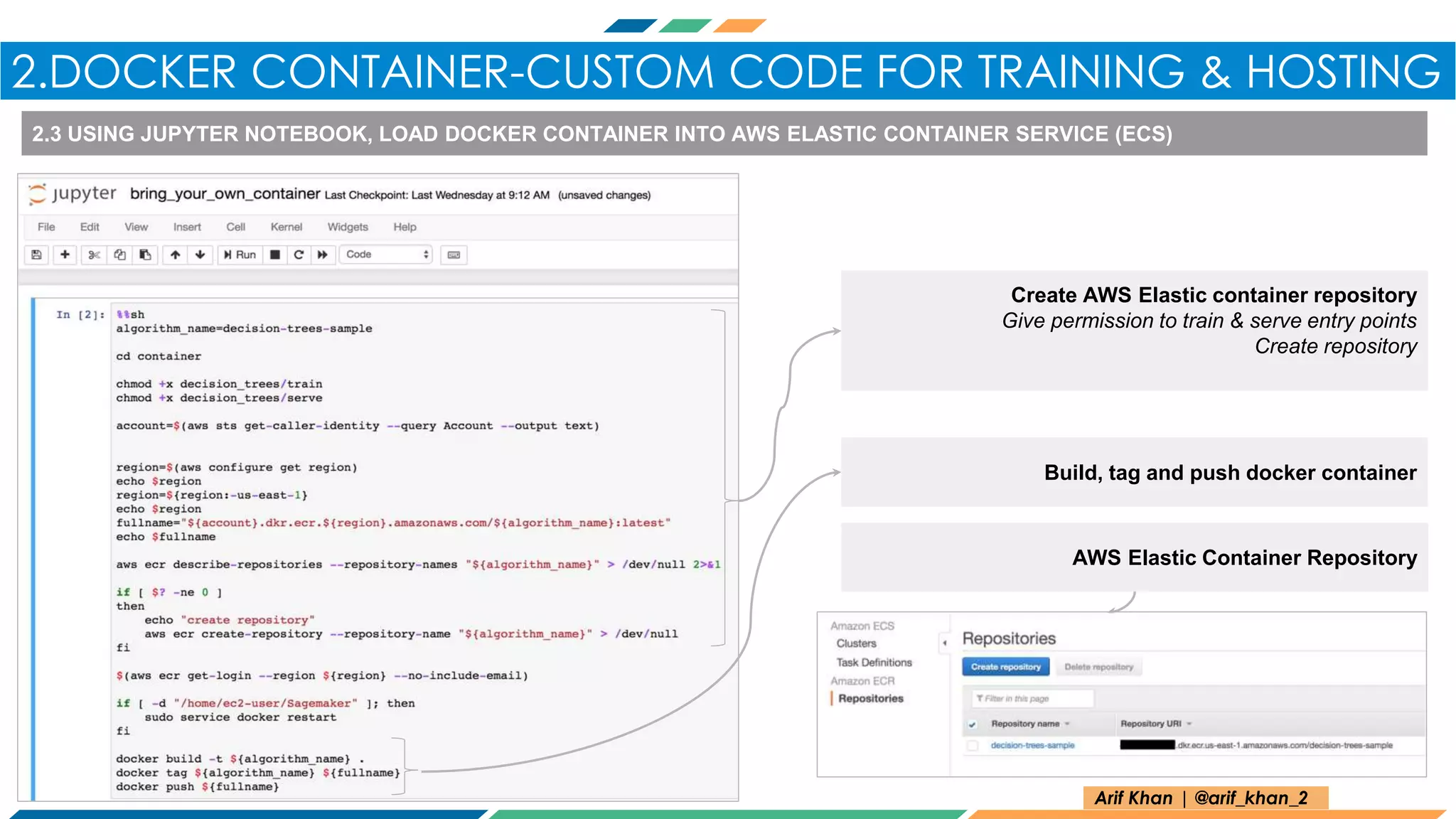This screenshot has height=819, width=1456.
Task: Paste cells using the clipboard icon
Action: [146, 255]
